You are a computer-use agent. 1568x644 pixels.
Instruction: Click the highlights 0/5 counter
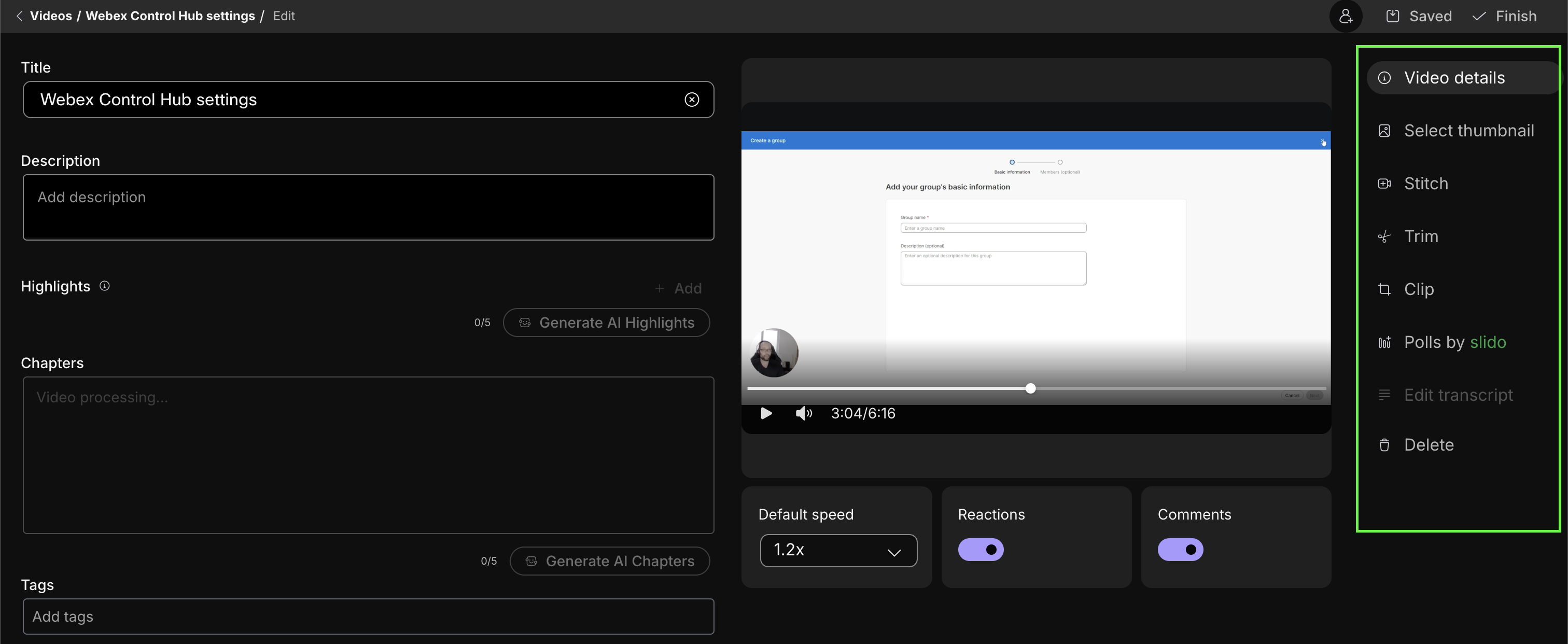482,323
